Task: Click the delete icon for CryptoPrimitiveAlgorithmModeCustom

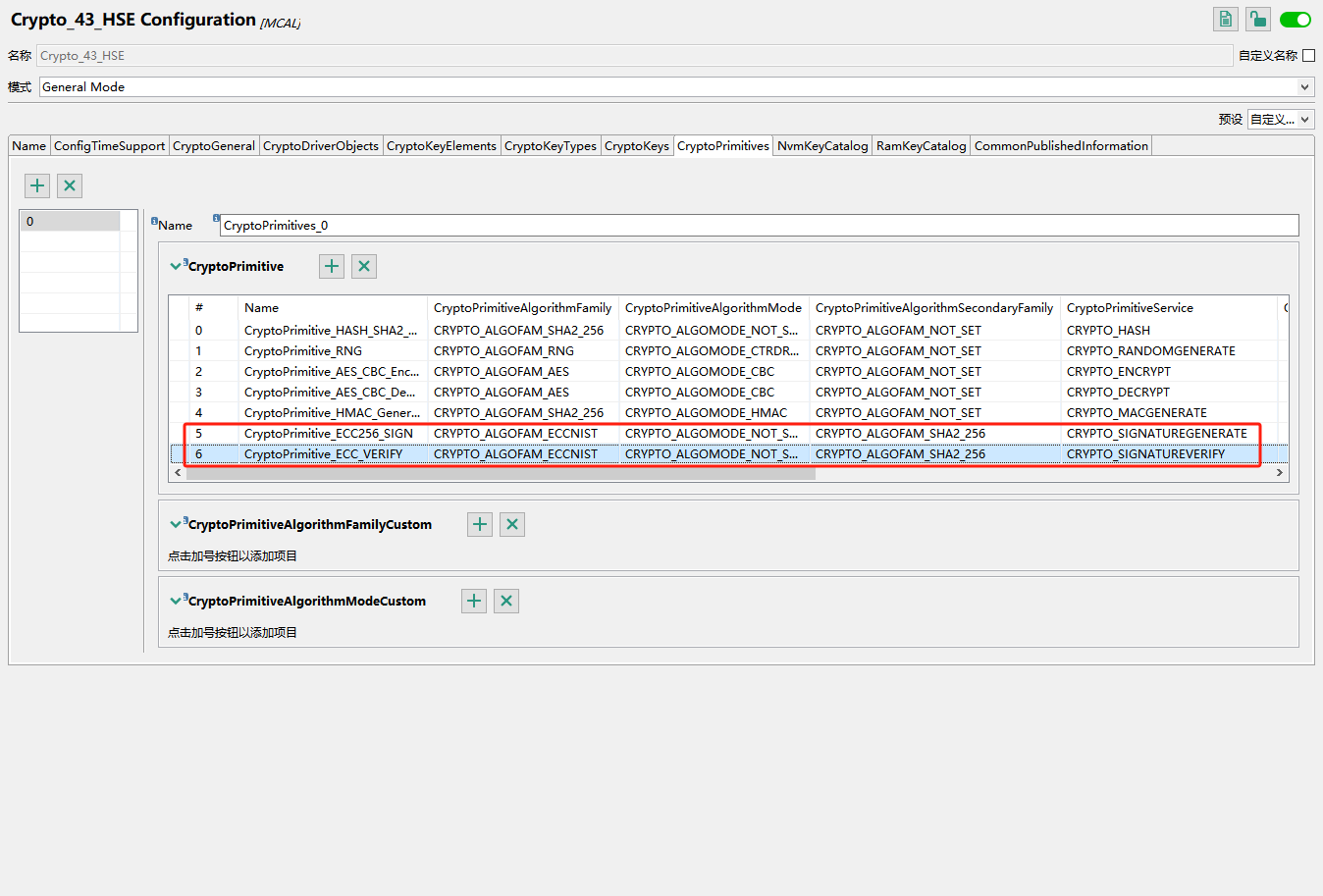Action: 506,601
